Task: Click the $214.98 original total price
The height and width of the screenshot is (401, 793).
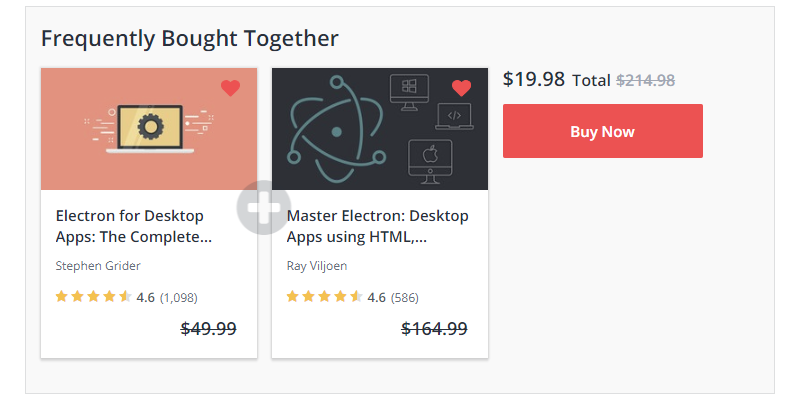Action: (646, 80)
